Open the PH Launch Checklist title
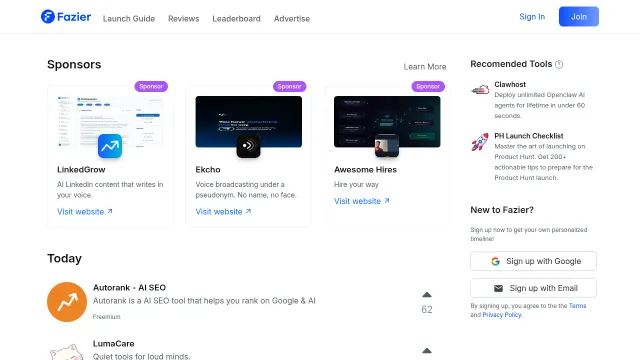This screenshot has width=640, height=360. tap(529, 136)
